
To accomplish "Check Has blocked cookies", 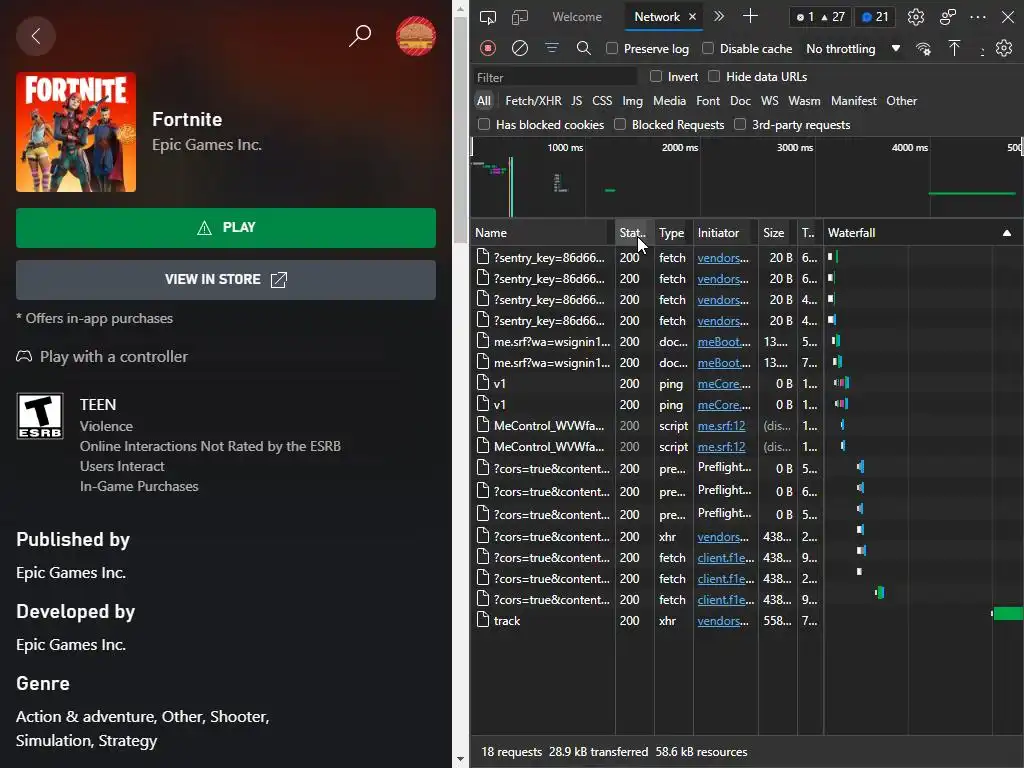I will point(484,125).
